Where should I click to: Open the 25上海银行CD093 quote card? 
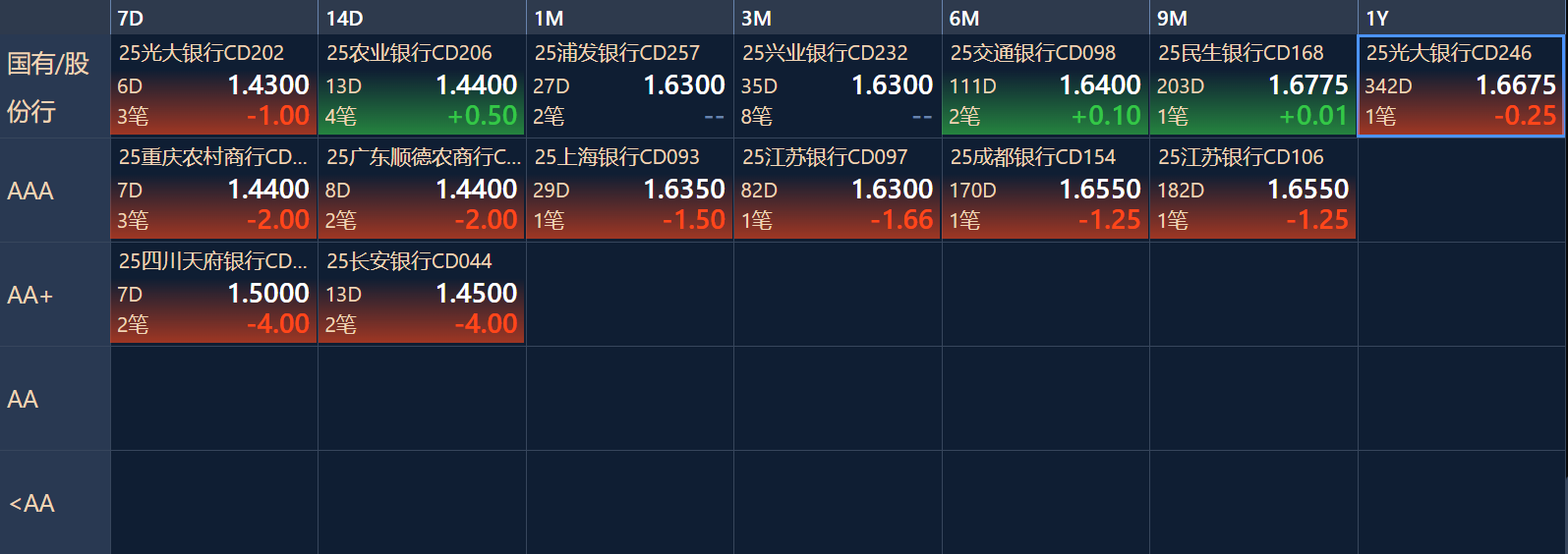pyautogui.click(x=629, y=190)
